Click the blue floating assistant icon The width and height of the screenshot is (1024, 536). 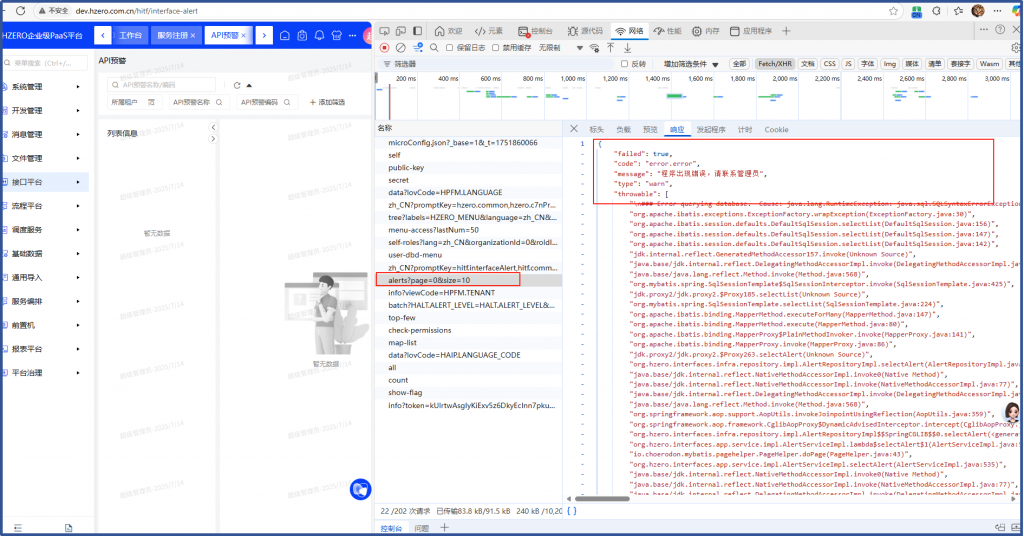[x=361, y=490]
